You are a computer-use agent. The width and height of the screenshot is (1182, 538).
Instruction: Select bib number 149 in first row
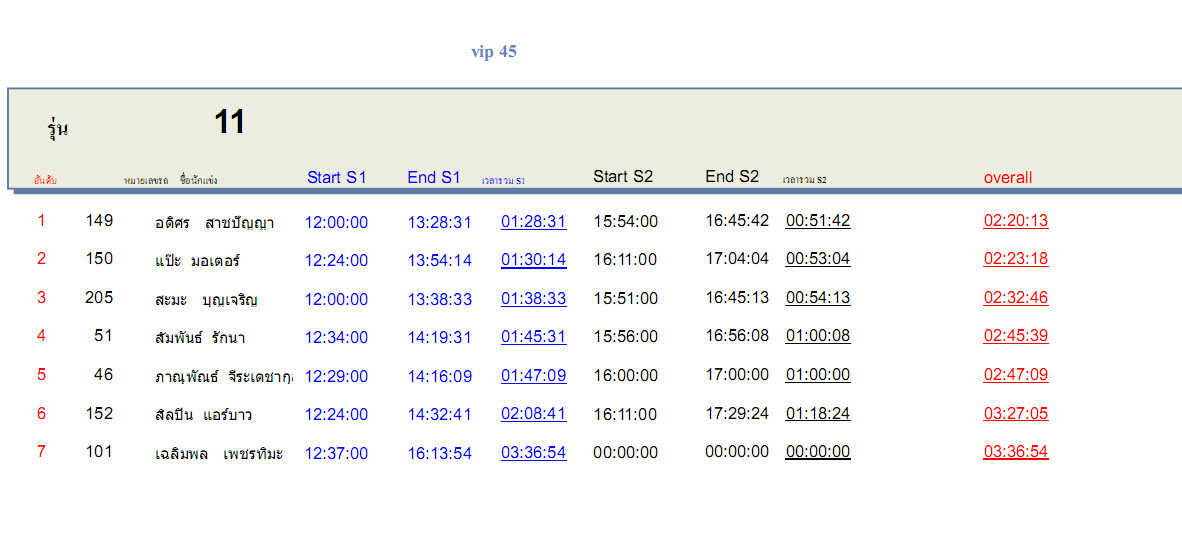point(99,221)
